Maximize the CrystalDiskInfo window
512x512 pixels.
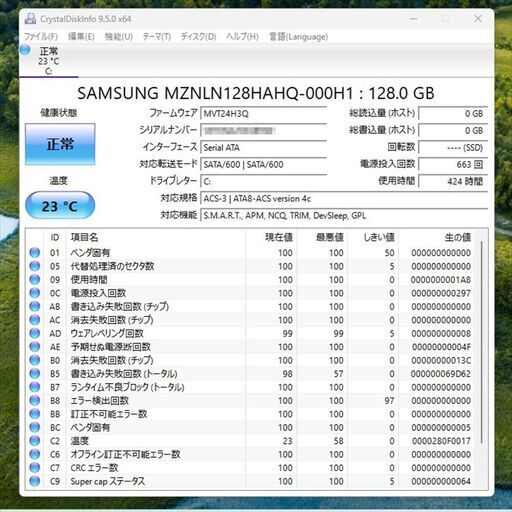coord(446,19)
